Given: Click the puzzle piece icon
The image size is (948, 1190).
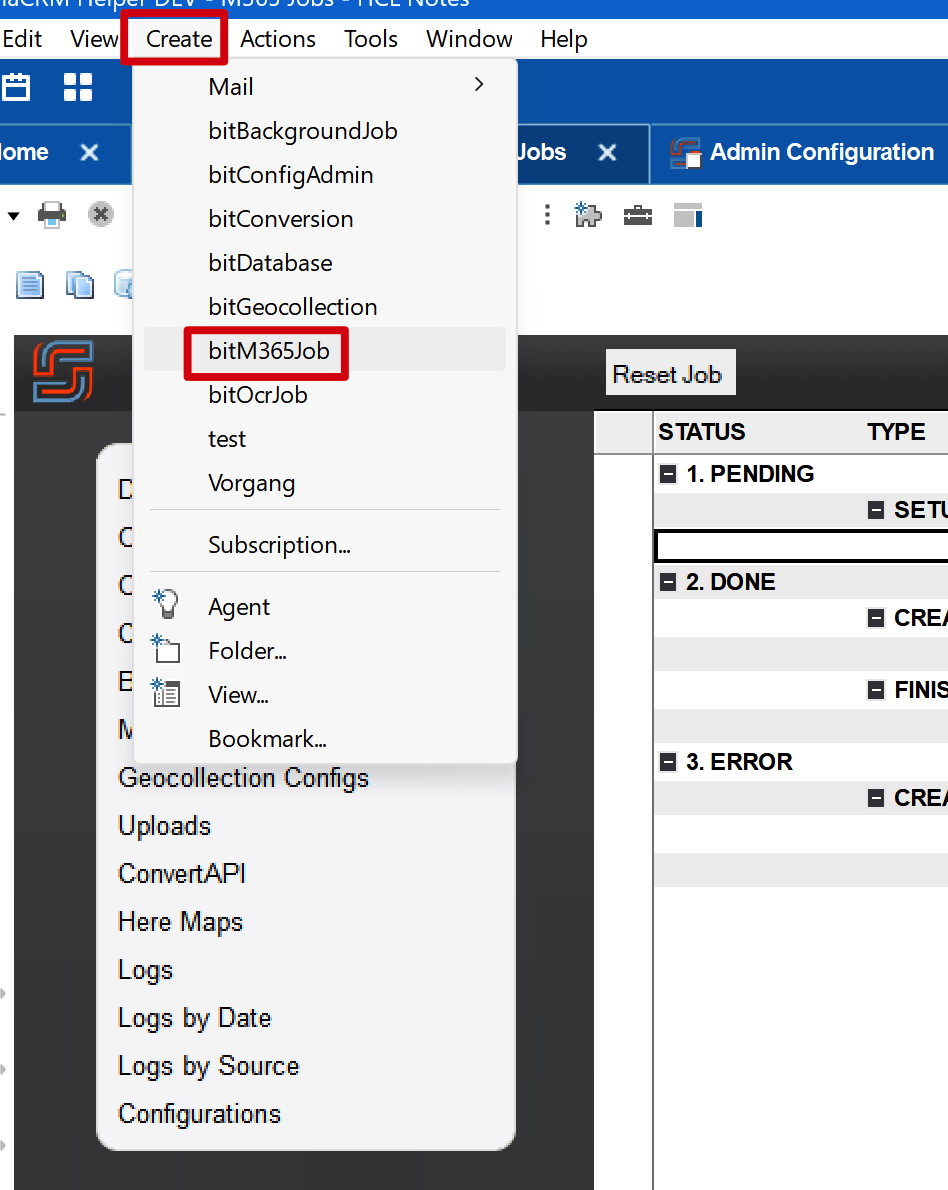Looking at the screenshot, I should 587,214.
